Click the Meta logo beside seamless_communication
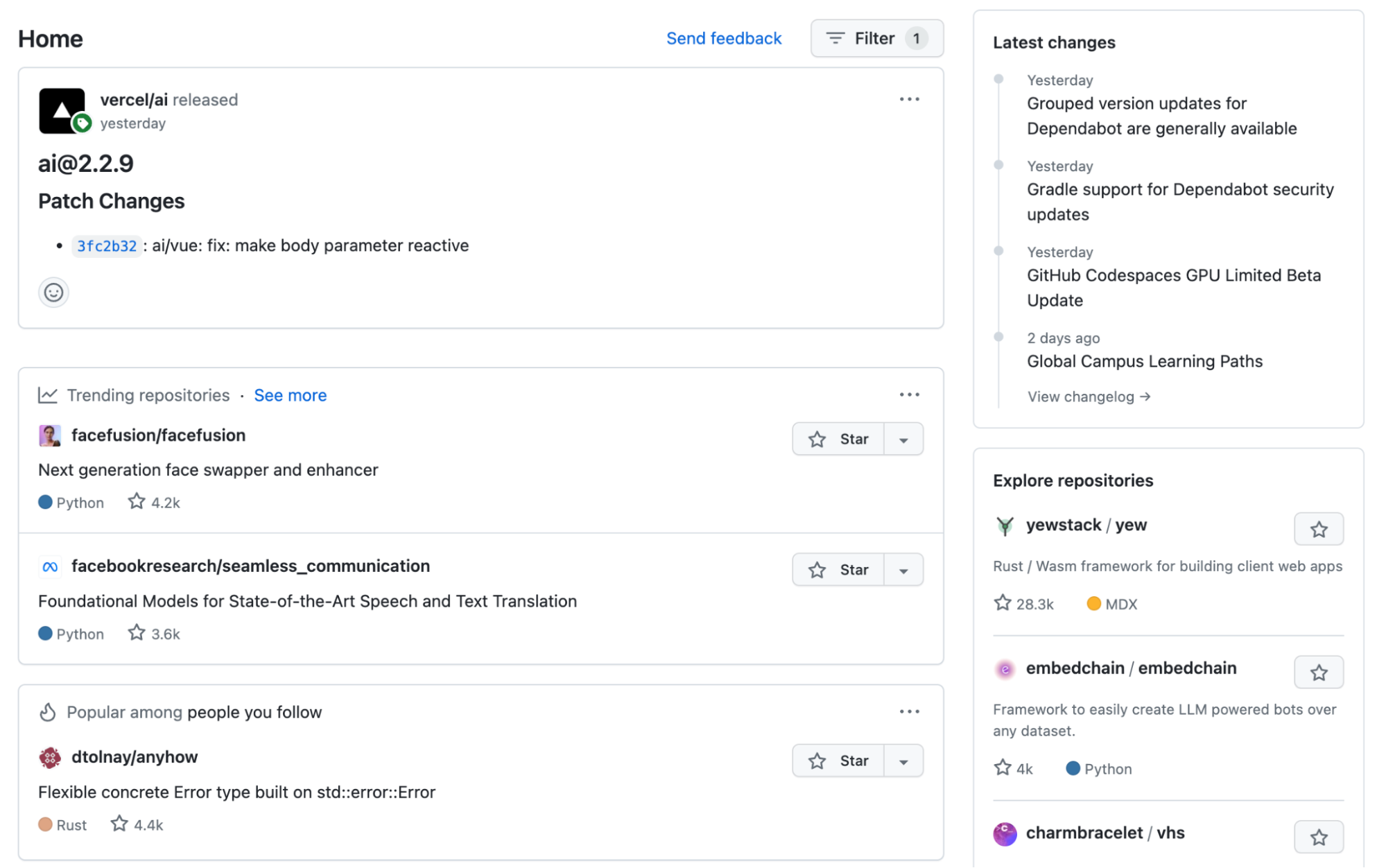1386x868 pixels. tap(49, 566)
